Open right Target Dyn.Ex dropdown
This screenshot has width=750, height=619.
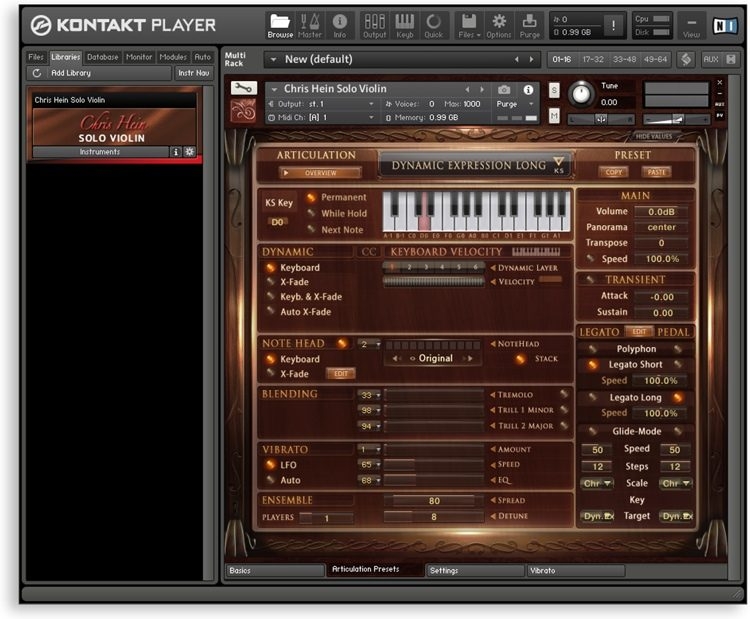click(x=676, y=516)
